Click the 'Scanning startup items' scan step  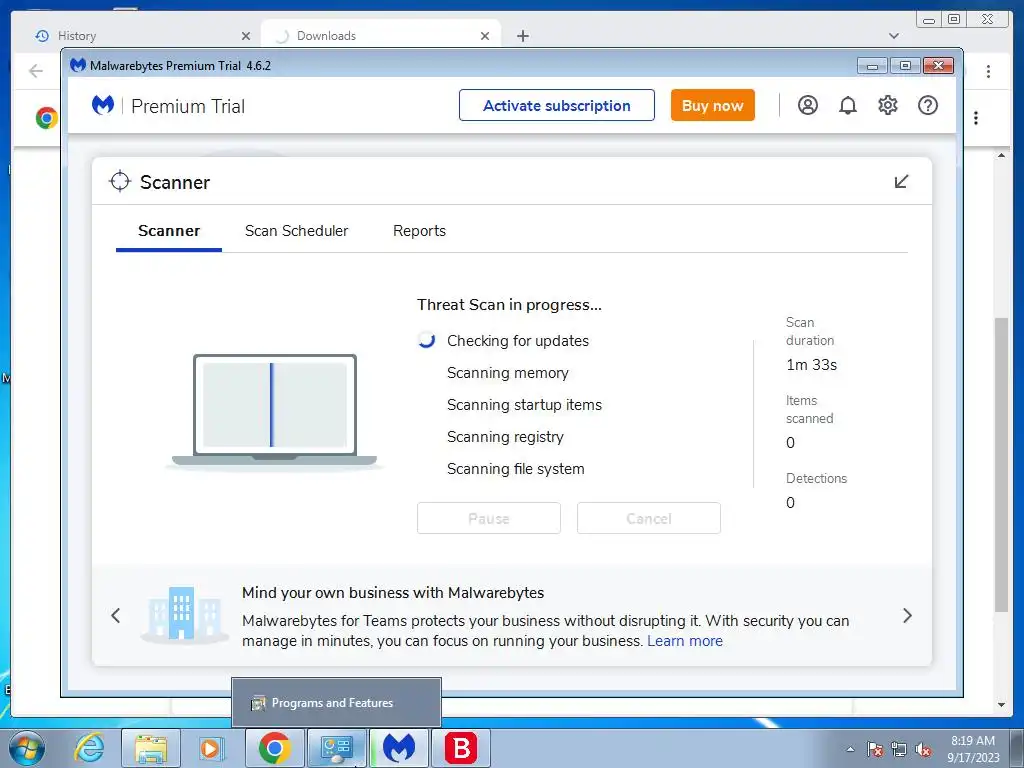524,404
